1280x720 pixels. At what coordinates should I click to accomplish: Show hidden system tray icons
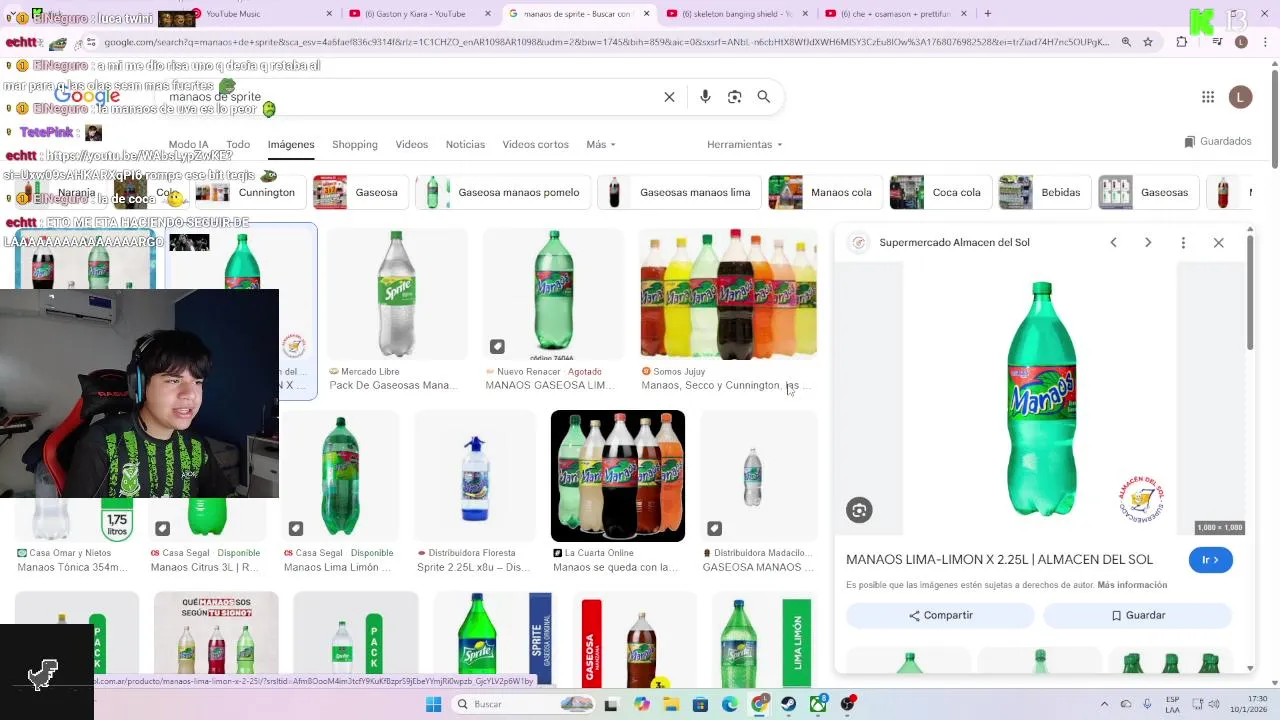[x=1104, y=704]
